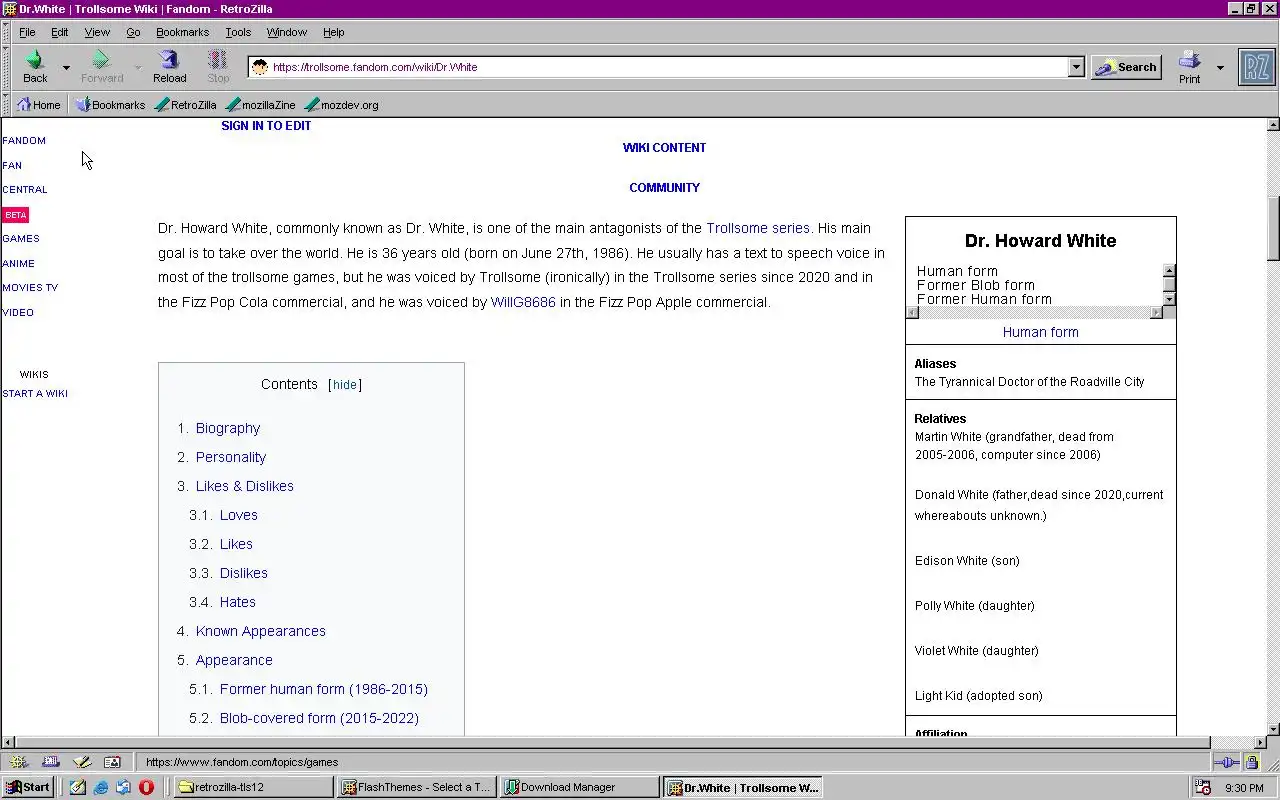The image size is (1280, 800).
Task: Open START A WIKI link in sidebar
Action: point(35,394)
